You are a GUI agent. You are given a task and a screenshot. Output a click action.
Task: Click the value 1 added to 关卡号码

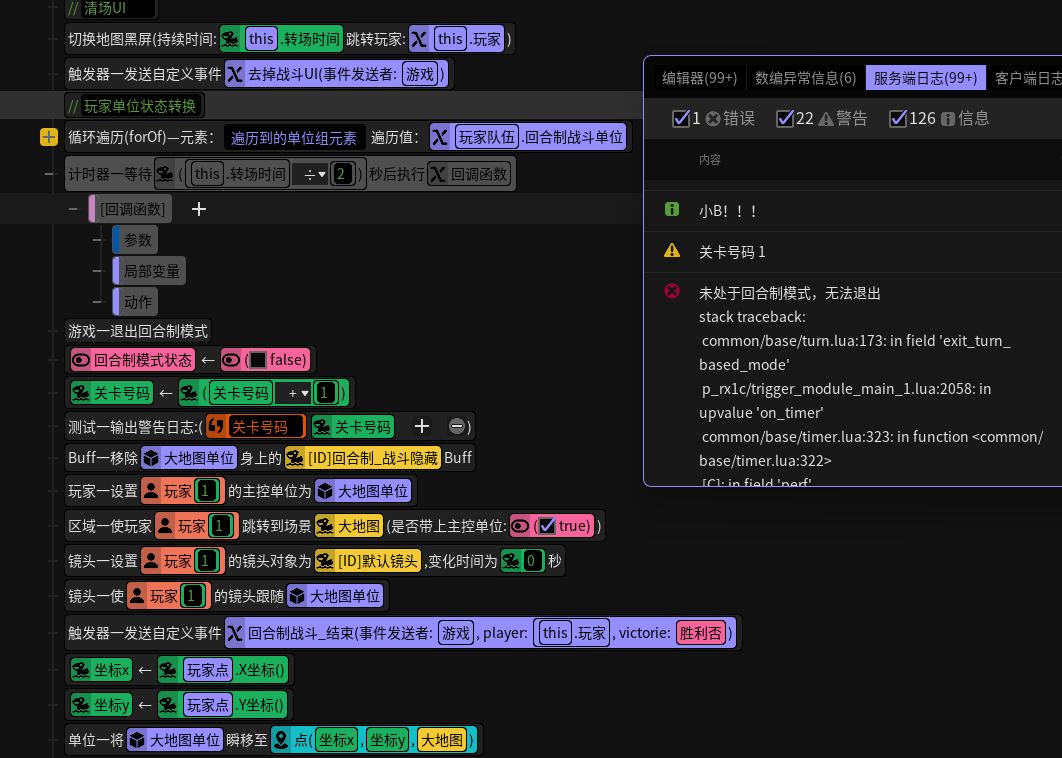tap(324, 393)
